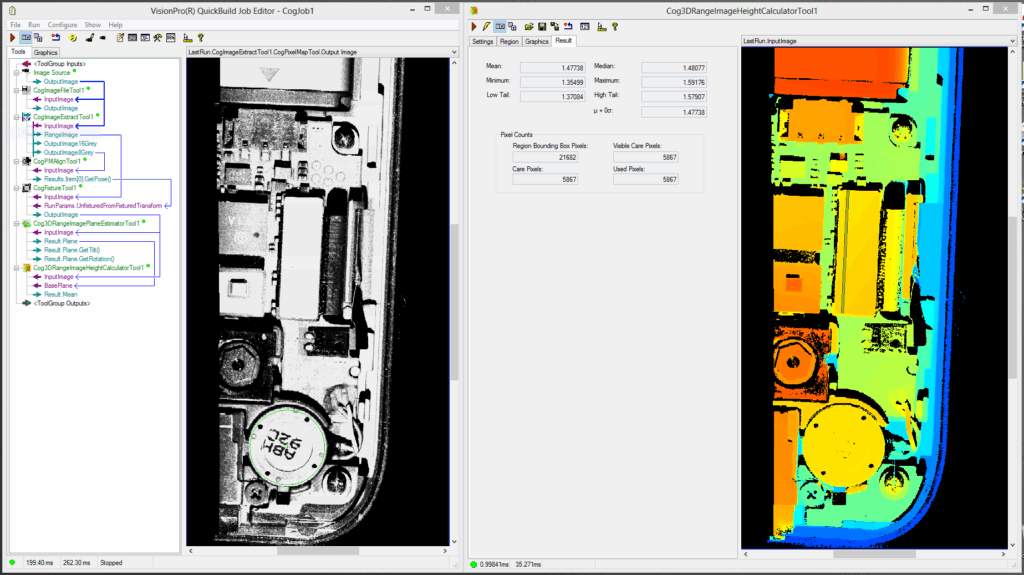Click the CogPMAlignTool1 tool icon in tree
The width and height of the screenshot is (1024, 575).
(26, 161)
